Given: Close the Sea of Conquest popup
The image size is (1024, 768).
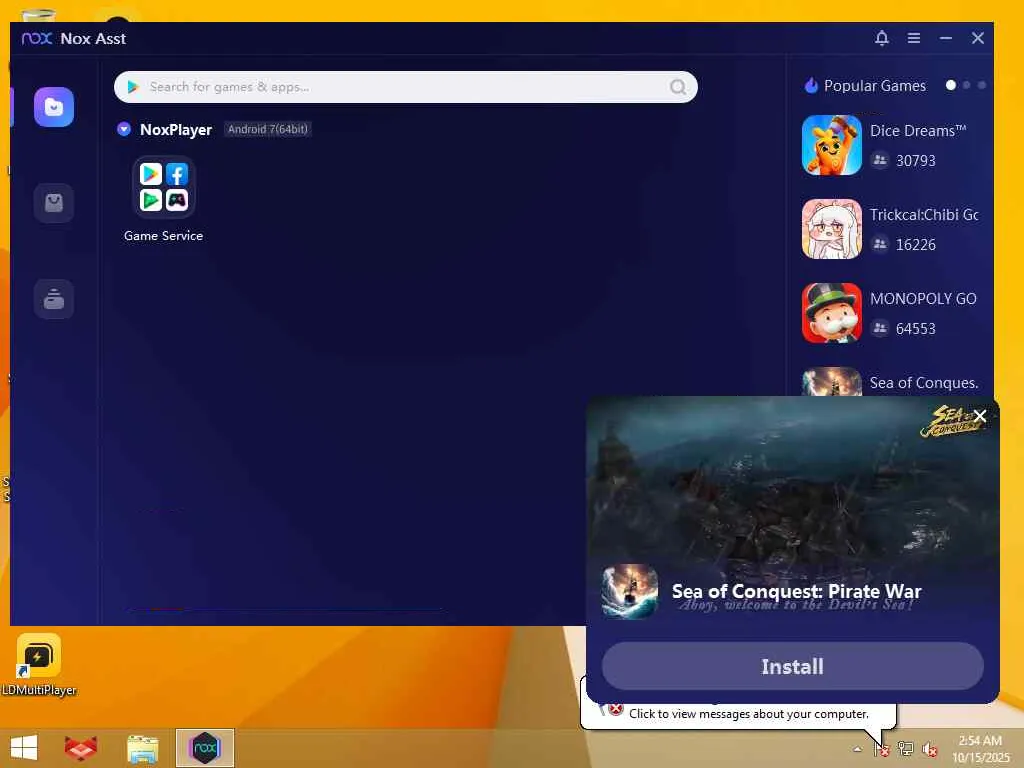Looking at the screenshot, I should pos(980,416).
